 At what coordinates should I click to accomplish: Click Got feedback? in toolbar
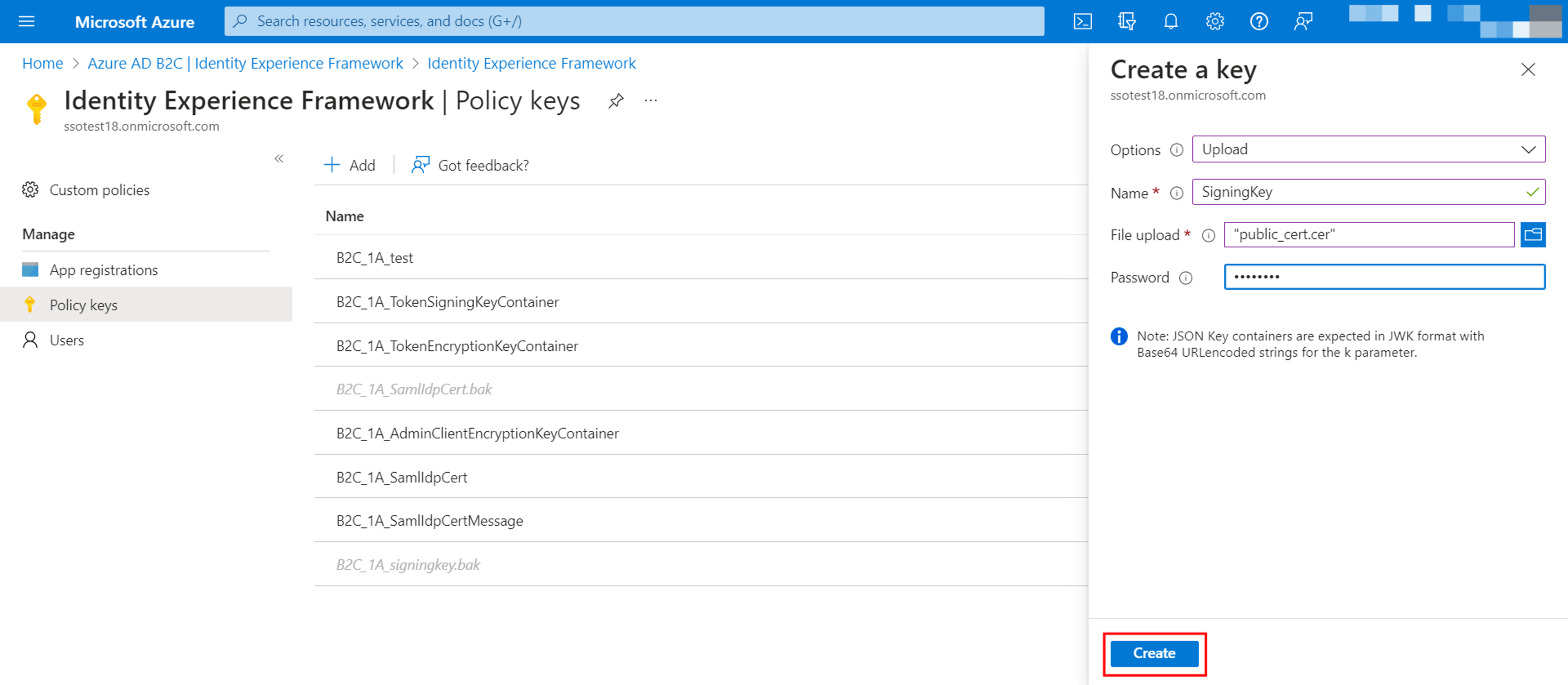pos(470,165)
